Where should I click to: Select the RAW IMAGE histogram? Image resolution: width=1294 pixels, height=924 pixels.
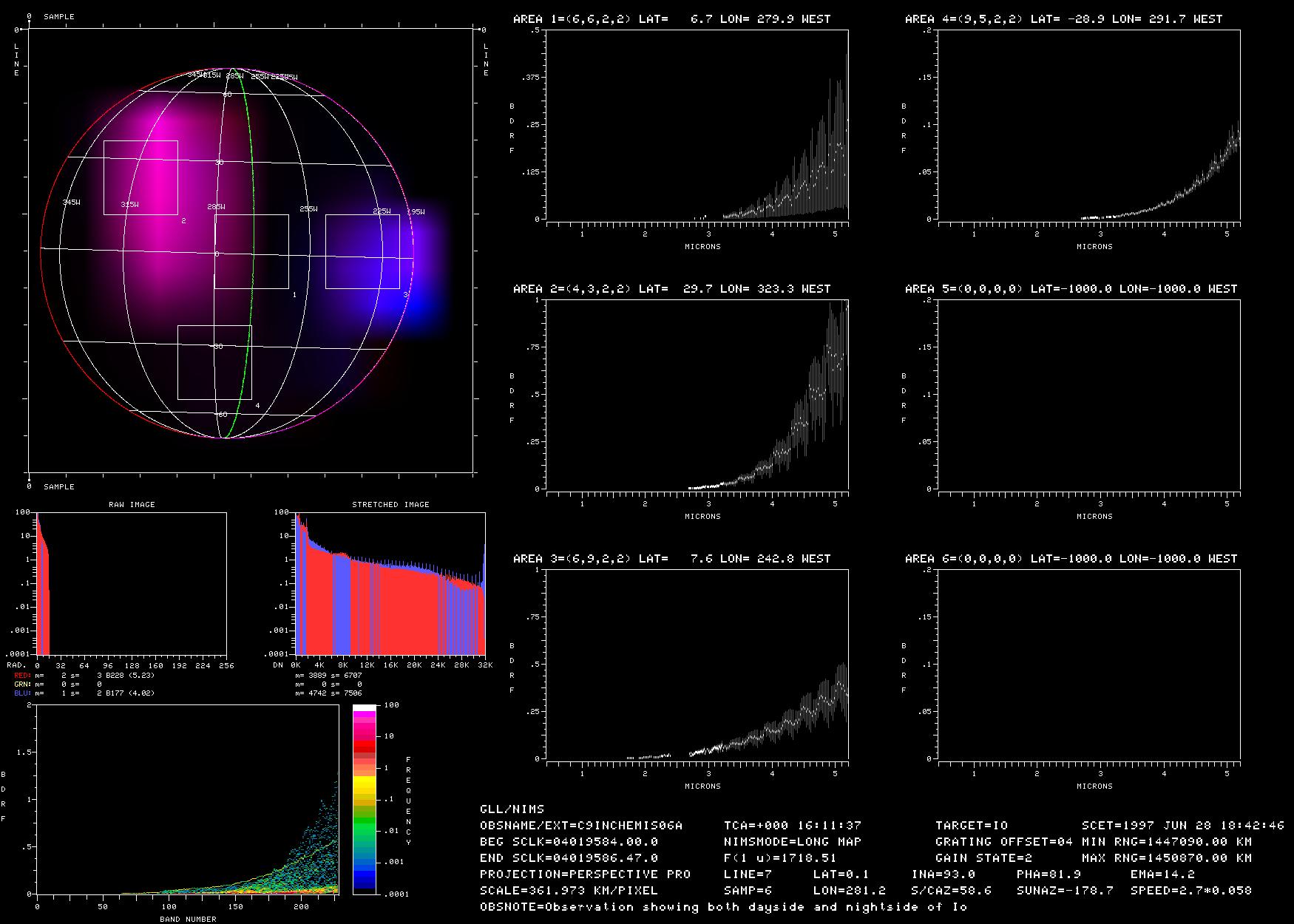132,583
